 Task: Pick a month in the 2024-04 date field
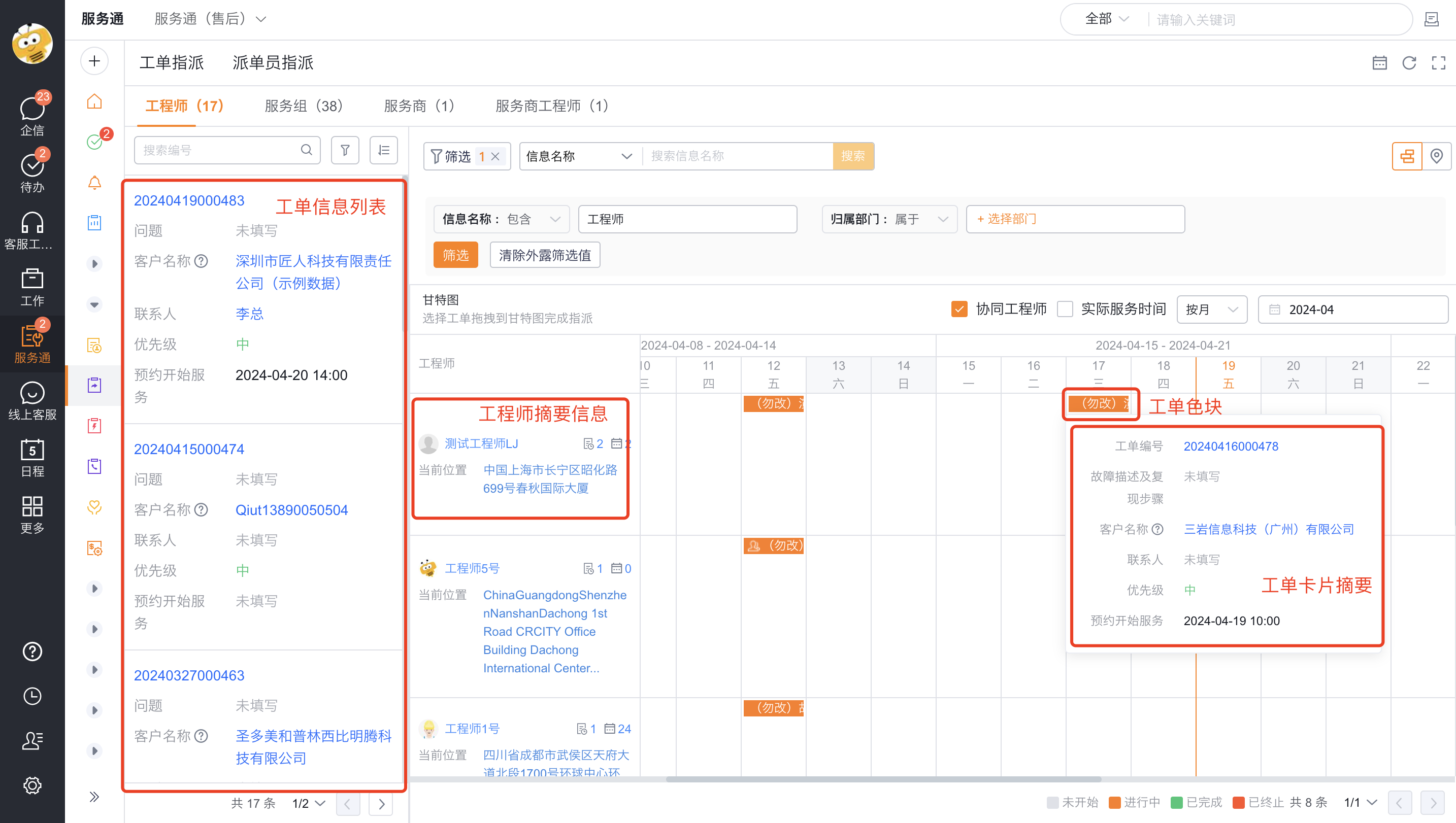pyautogui.click(x=1352, y=310)
